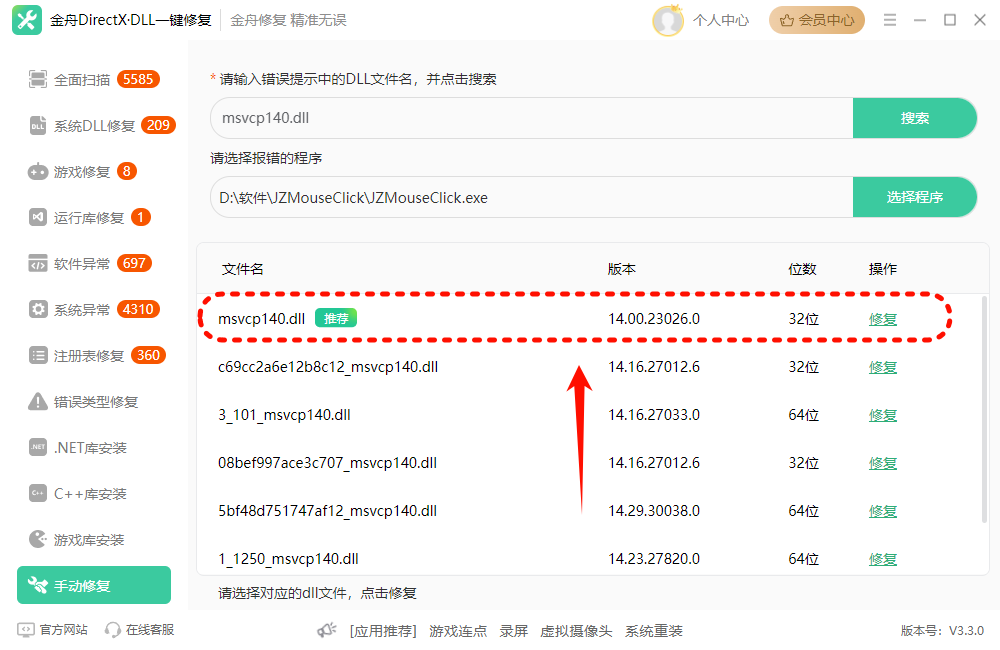Click version number V3.3.0 text
1000x650 pixels.
pyautogui.click(x=966, y=631)
